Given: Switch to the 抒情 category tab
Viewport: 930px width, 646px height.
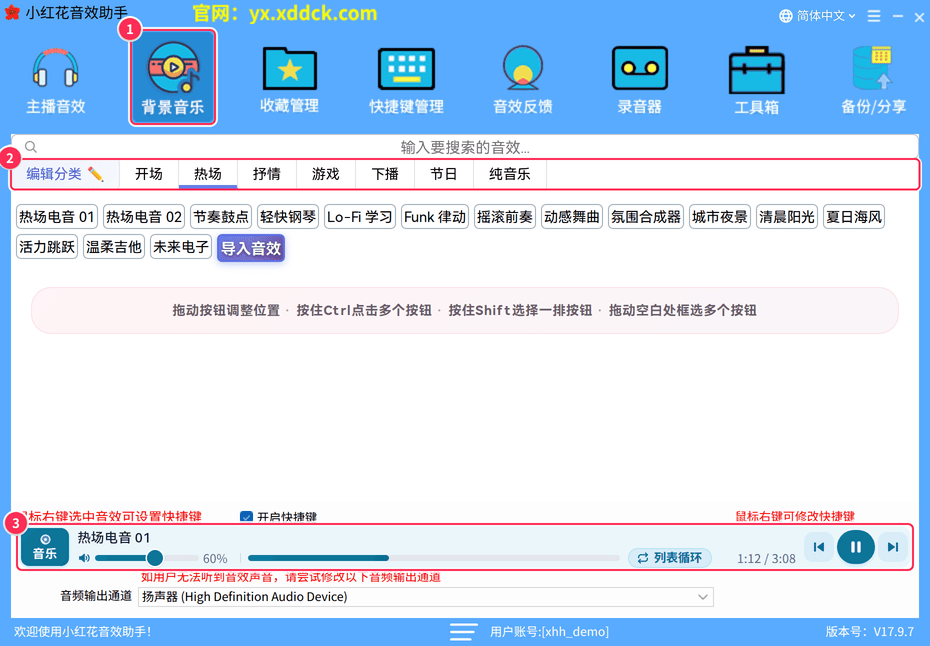Looking at the screenshot, I should [267, 174].
